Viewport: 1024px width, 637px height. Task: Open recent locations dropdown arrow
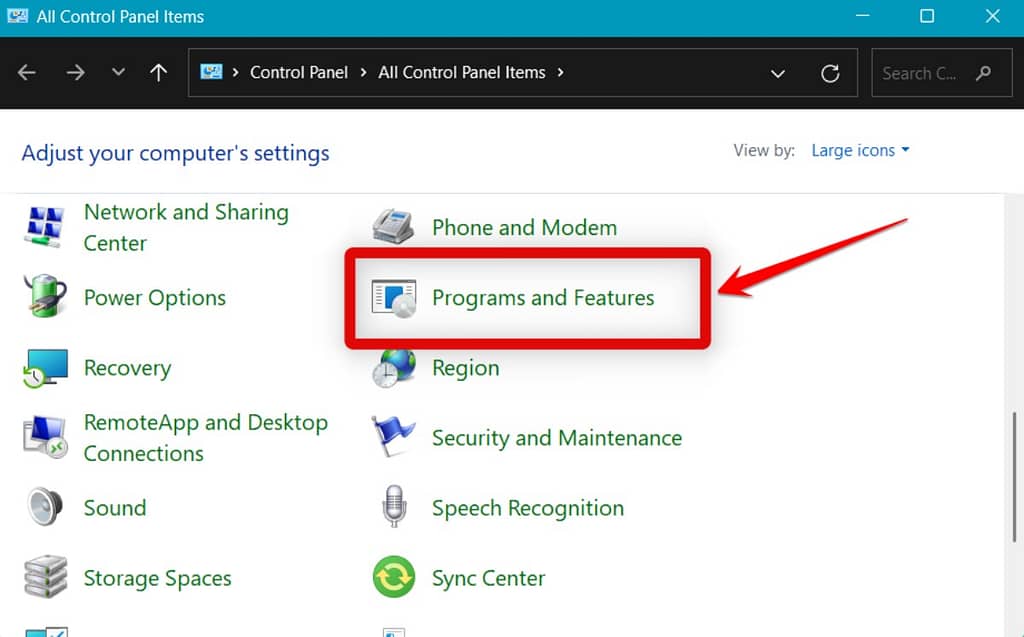point(118,72)
